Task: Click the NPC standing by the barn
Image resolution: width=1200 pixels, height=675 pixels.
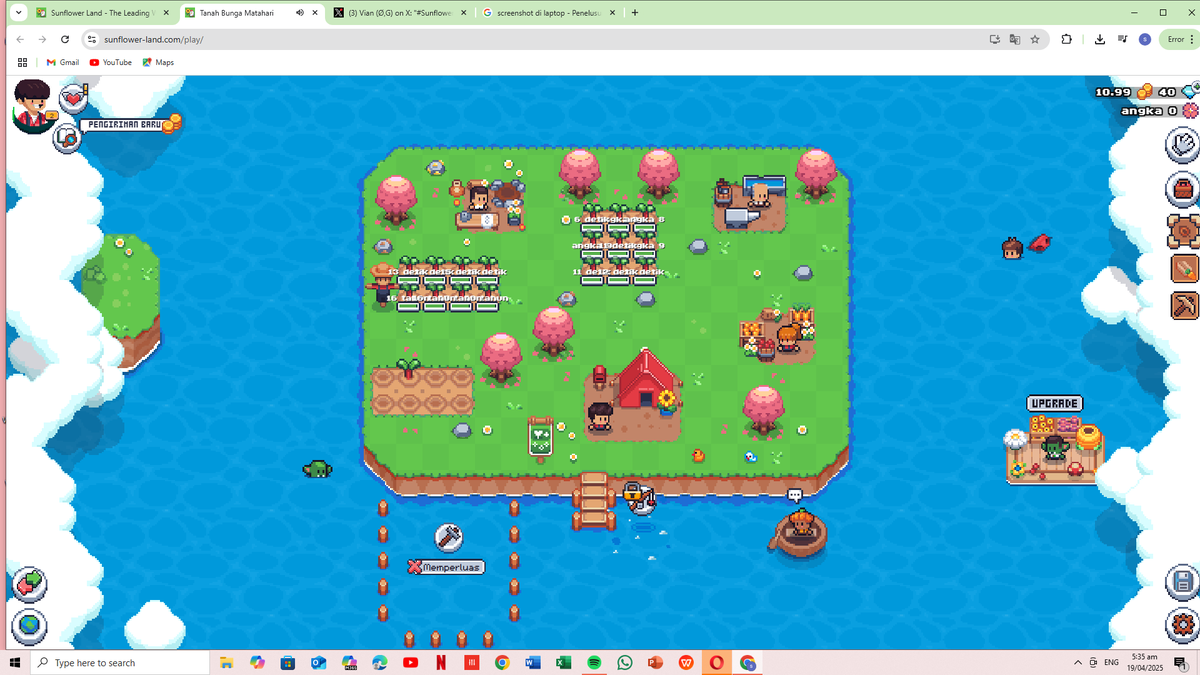Action: pos(599,416)
